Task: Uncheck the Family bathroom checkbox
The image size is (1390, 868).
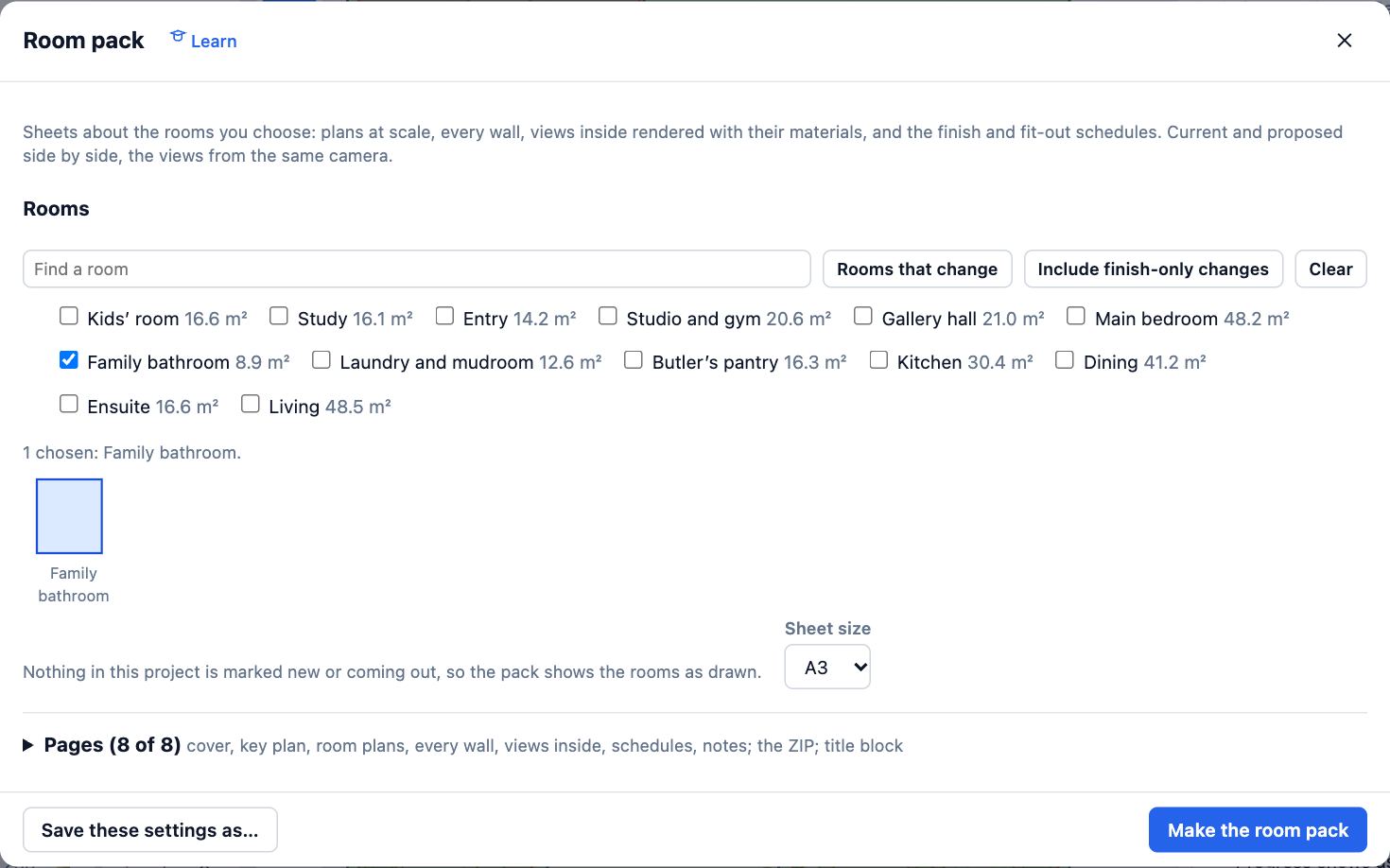Action: [69, 360]
